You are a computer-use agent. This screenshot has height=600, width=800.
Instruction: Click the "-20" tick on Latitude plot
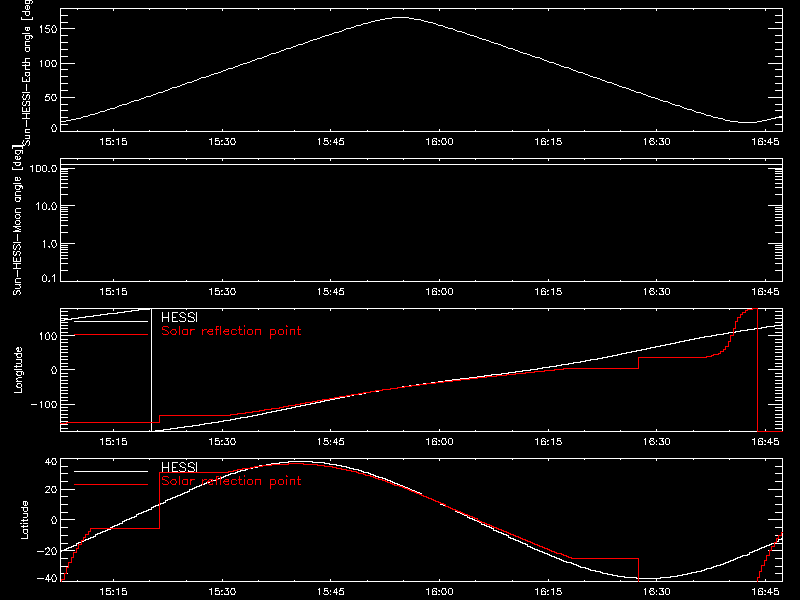tap(47, 551)
